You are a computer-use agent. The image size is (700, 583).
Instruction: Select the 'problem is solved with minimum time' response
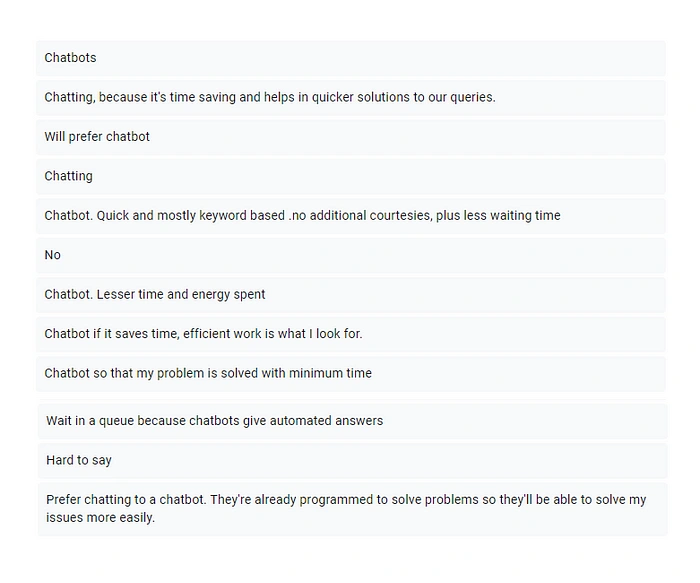coord(351,373)
